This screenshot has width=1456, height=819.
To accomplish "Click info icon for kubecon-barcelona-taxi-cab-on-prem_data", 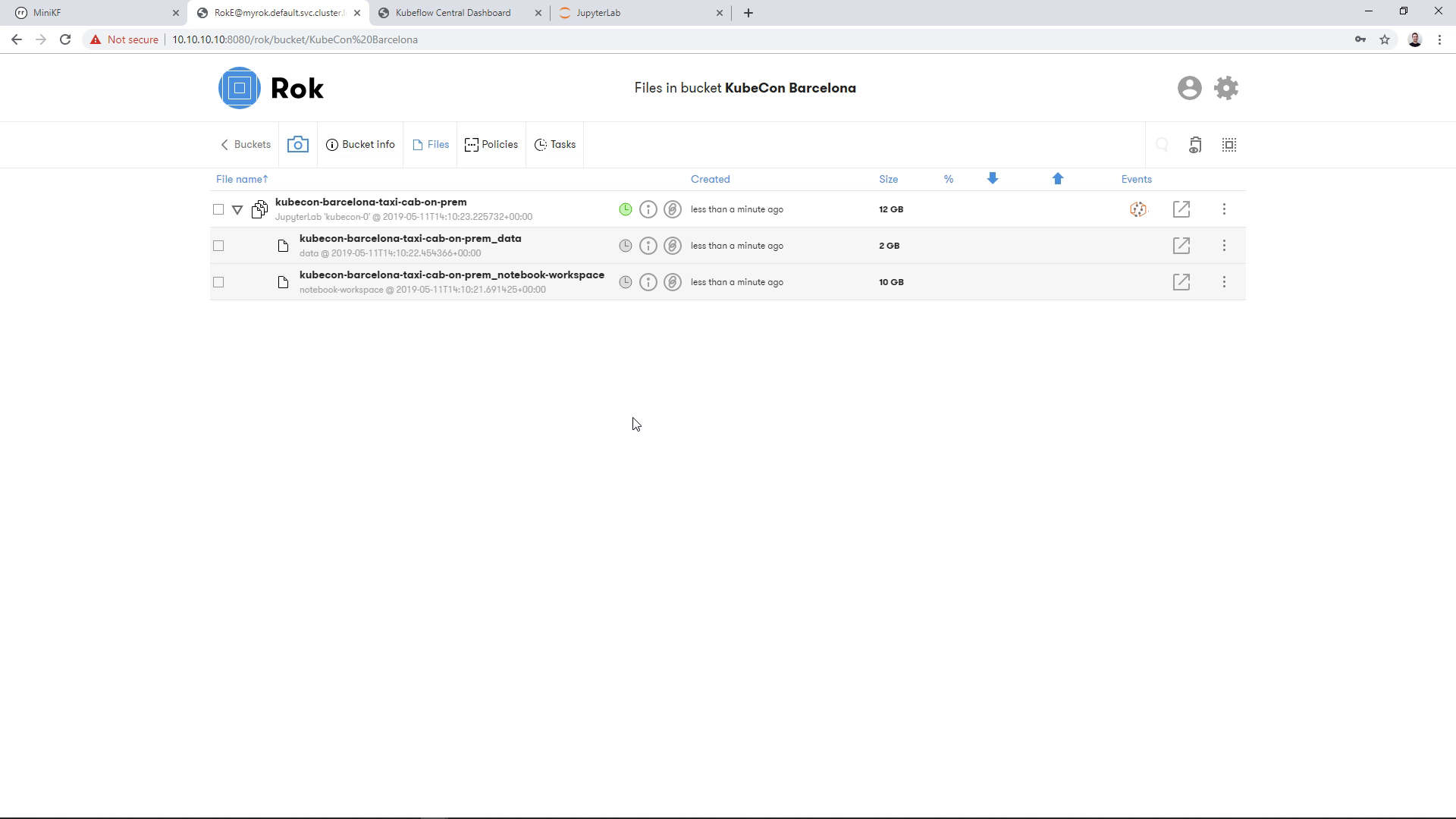I will 648,246.
